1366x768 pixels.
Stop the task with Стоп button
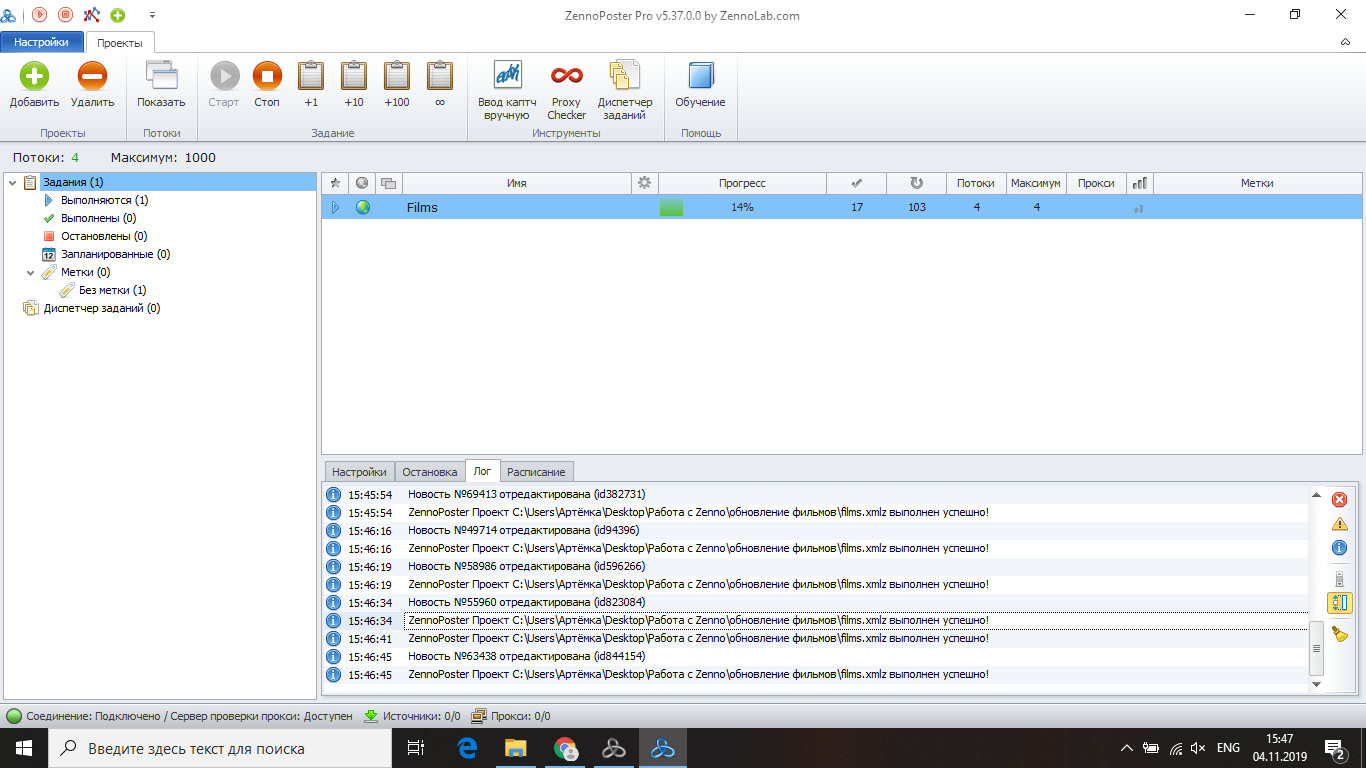(x=267, y=84)
